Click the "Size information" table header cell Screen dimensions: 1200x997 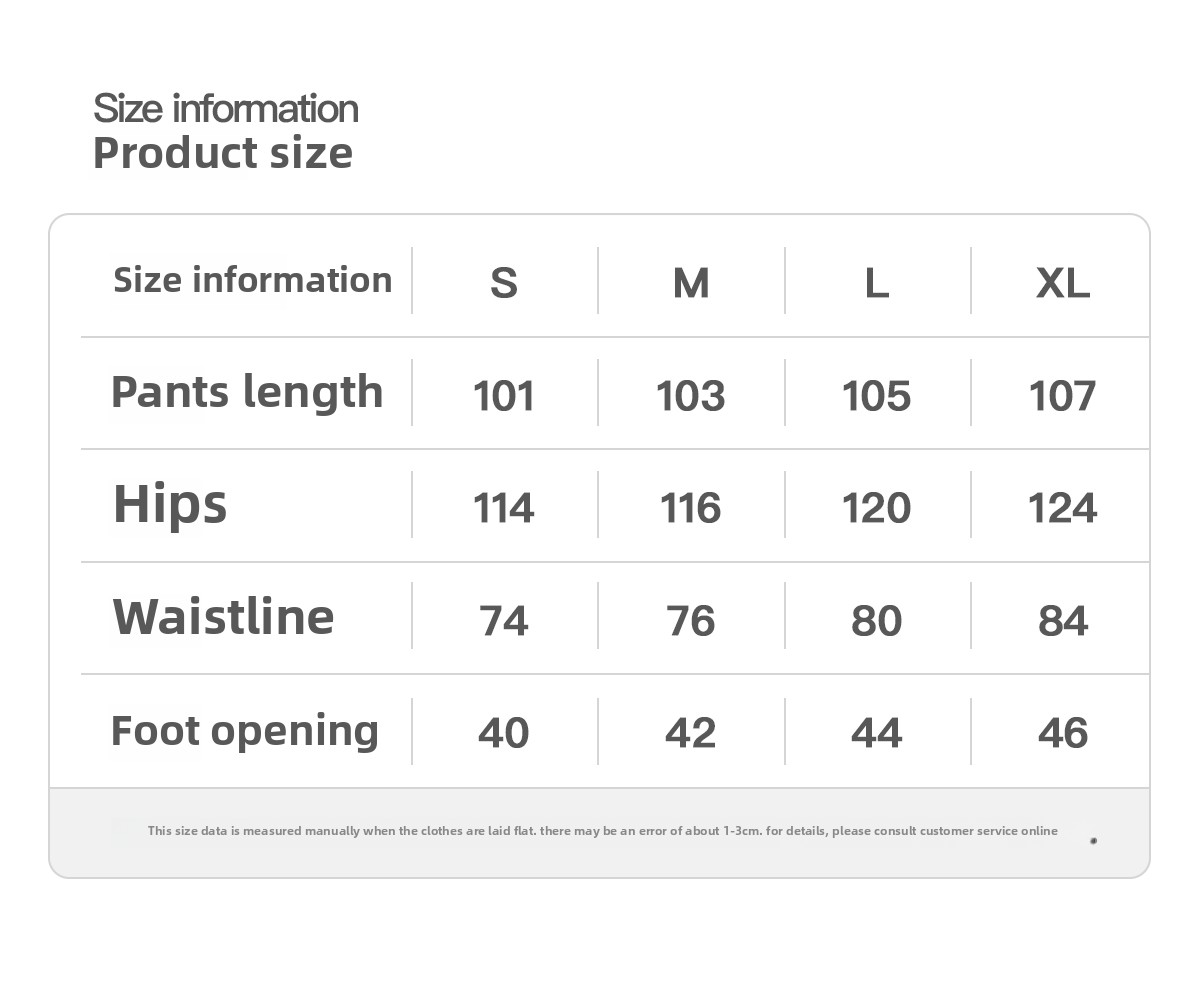[x=252, y=280]
